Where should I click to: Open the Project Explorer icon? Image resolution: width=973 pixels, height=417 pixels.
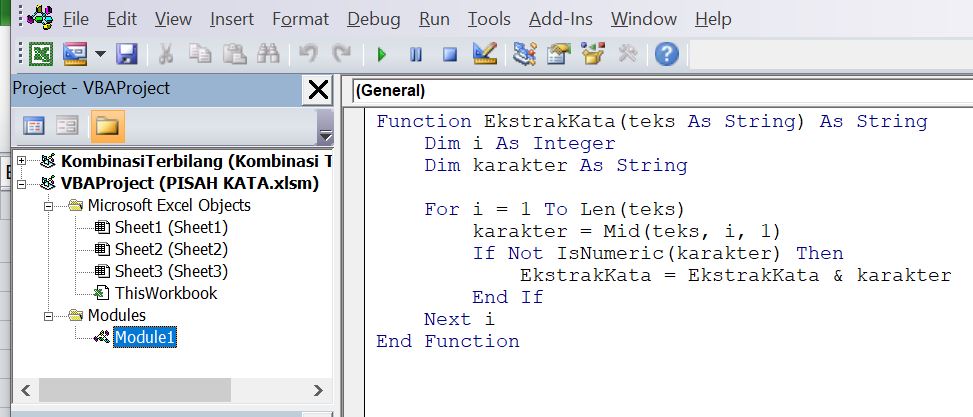[525, 54]
